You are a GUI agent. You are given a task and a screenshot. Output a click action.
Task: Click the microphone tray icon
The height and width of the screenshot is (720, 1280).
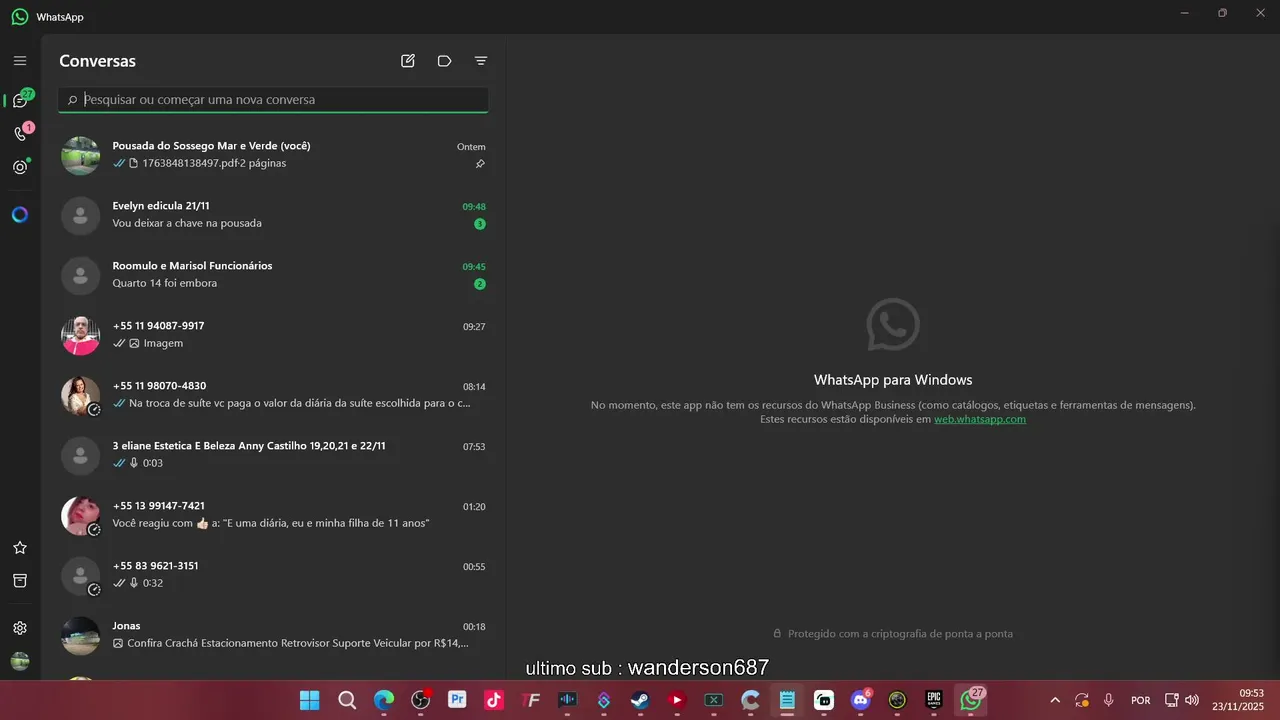click(1109, 700)
